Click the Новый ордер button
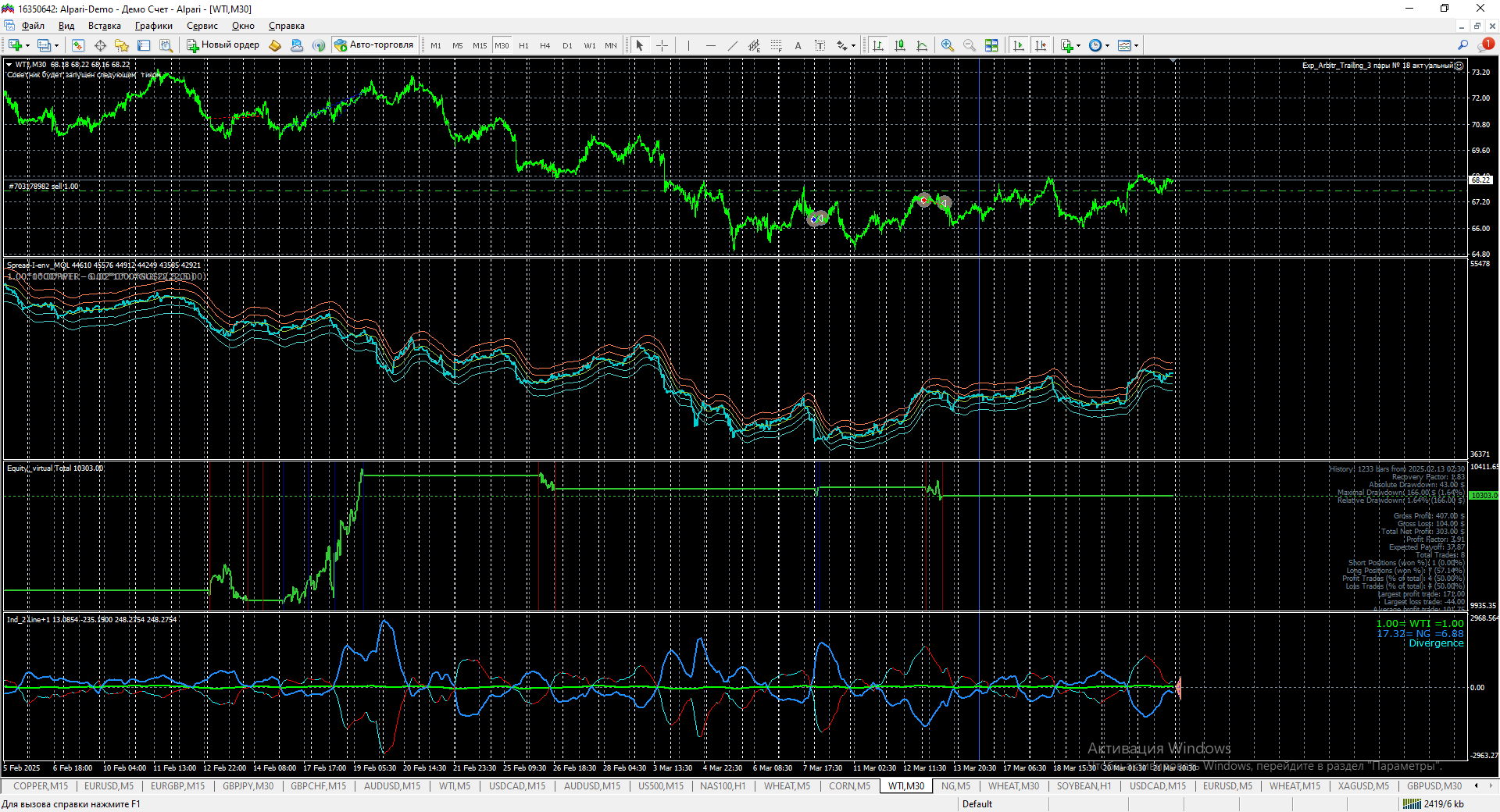This screenshot has width=1500, height=812. (223, 45)
